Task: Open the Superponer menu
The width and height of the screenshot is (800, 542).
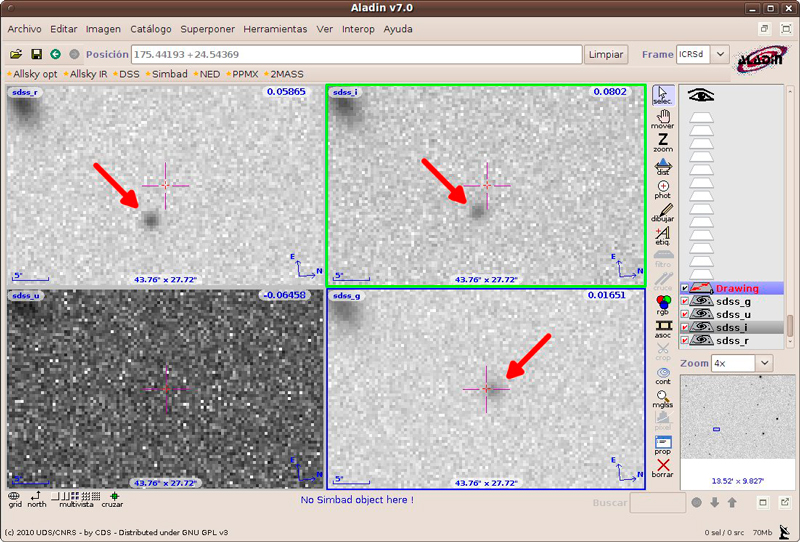Action: (x=208, y=29)
